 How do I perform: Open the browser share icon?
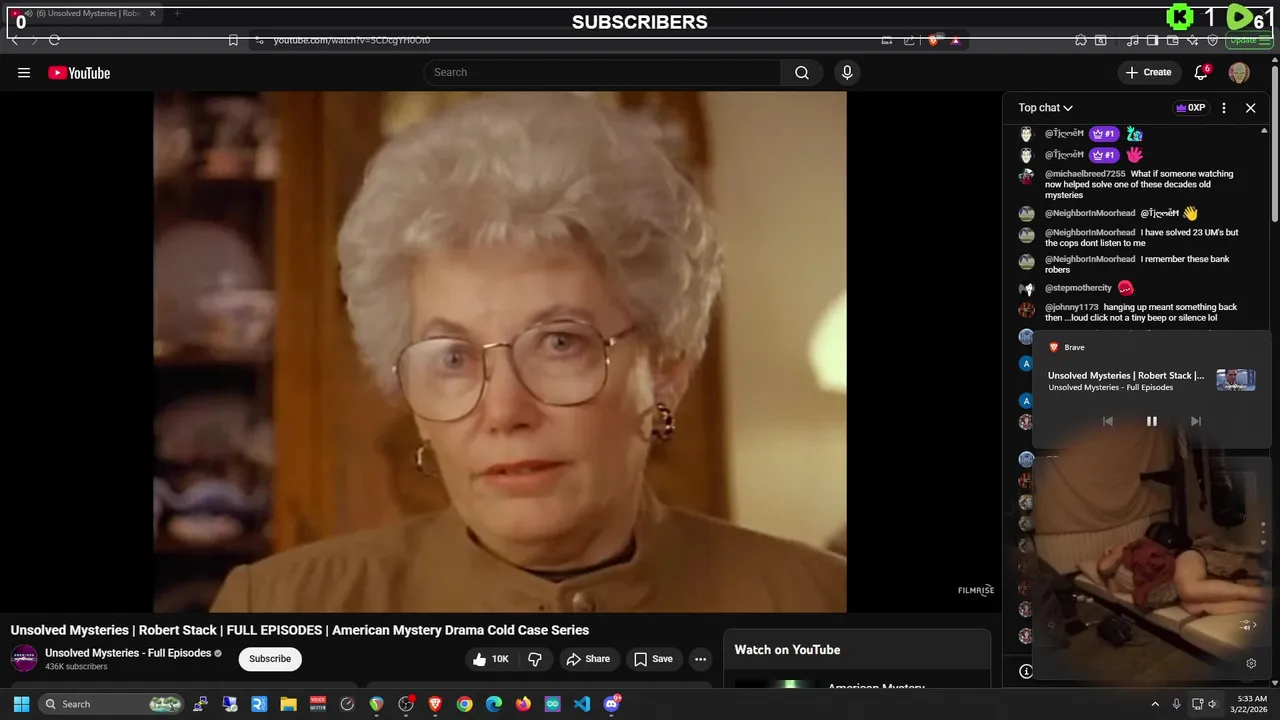[x=909, y=40]
